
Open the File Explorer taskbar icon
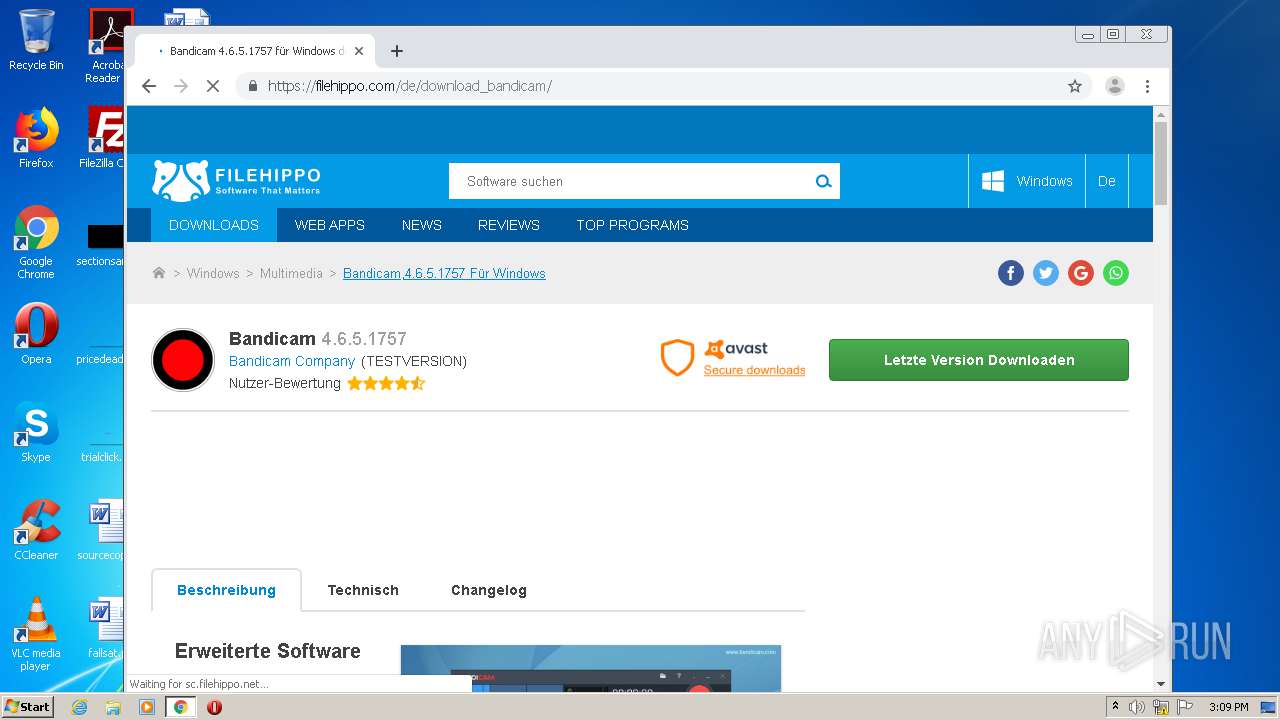tap(113, 707)
